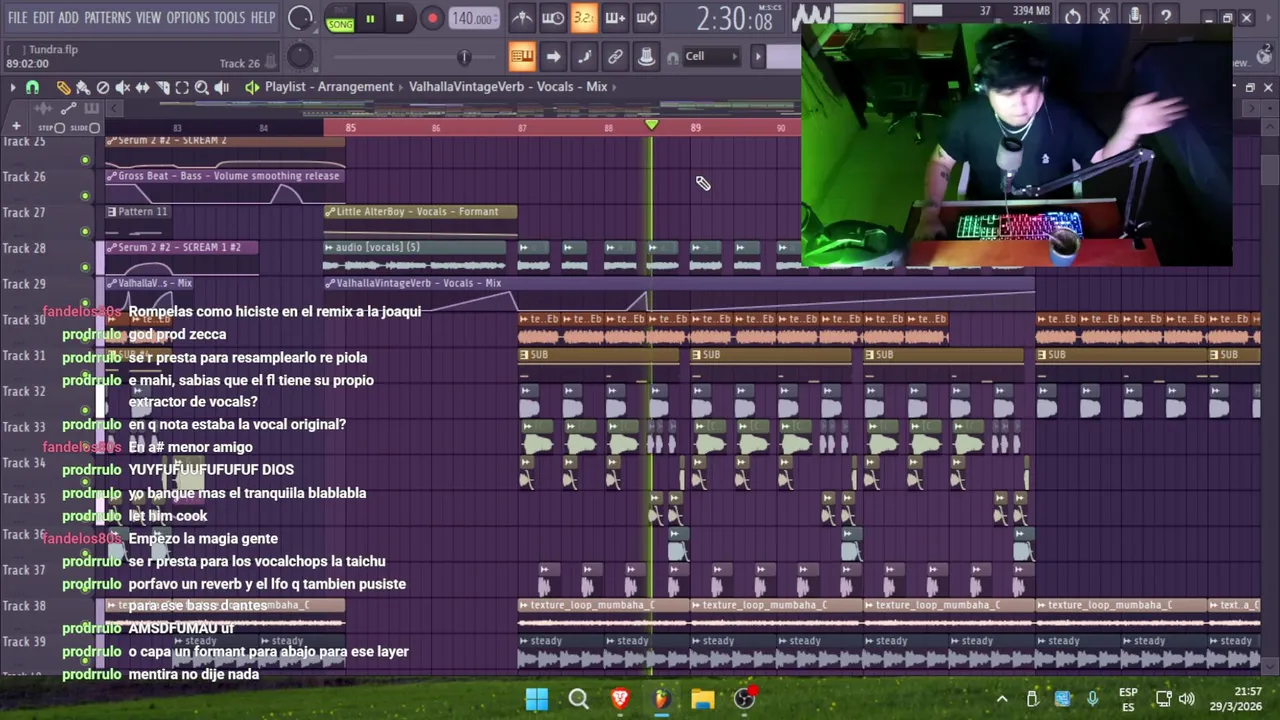Image resolution: width=1280 pixels, height=720 pixels.
Task: Open the Piano roll icon
Action: (x=584, y=56)
